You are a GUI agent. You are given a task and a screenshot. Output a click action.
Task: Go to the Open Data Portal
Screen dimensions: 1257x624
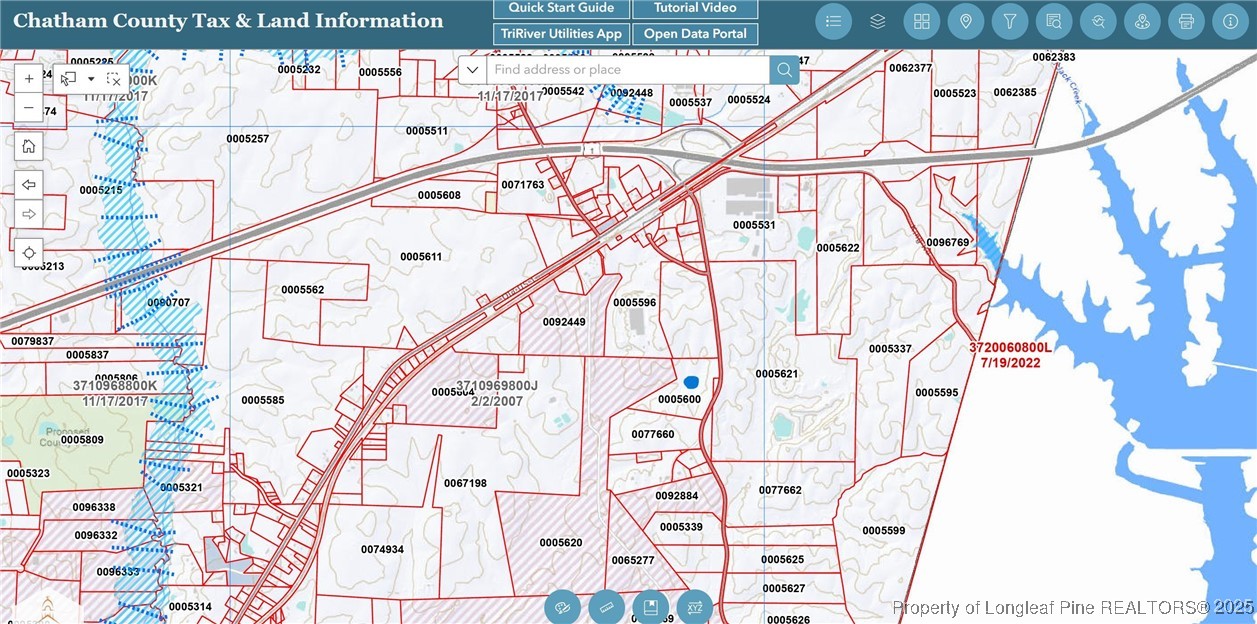(x=695, y=34)
